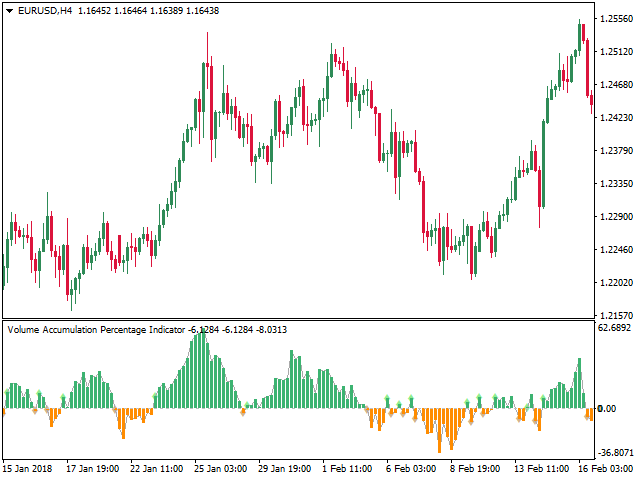Viewport: 640px width, 480px height.
Task: Select the 6 Feb 03:00 time label
Action: (411, 468)
